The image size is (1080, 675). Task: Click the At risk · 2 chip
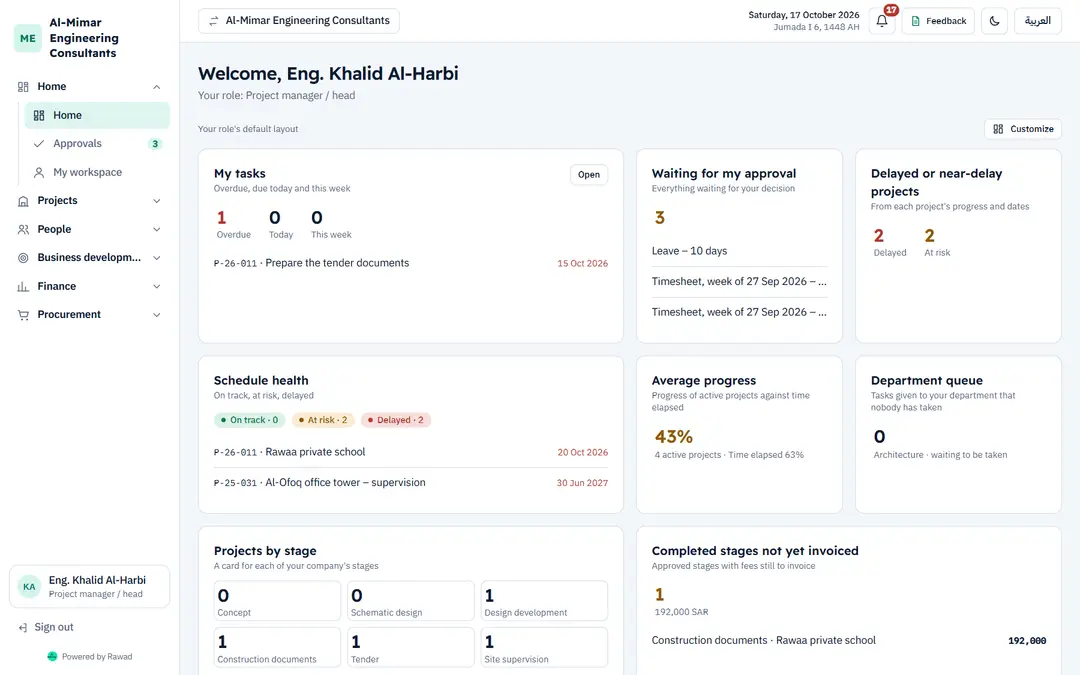322,419
